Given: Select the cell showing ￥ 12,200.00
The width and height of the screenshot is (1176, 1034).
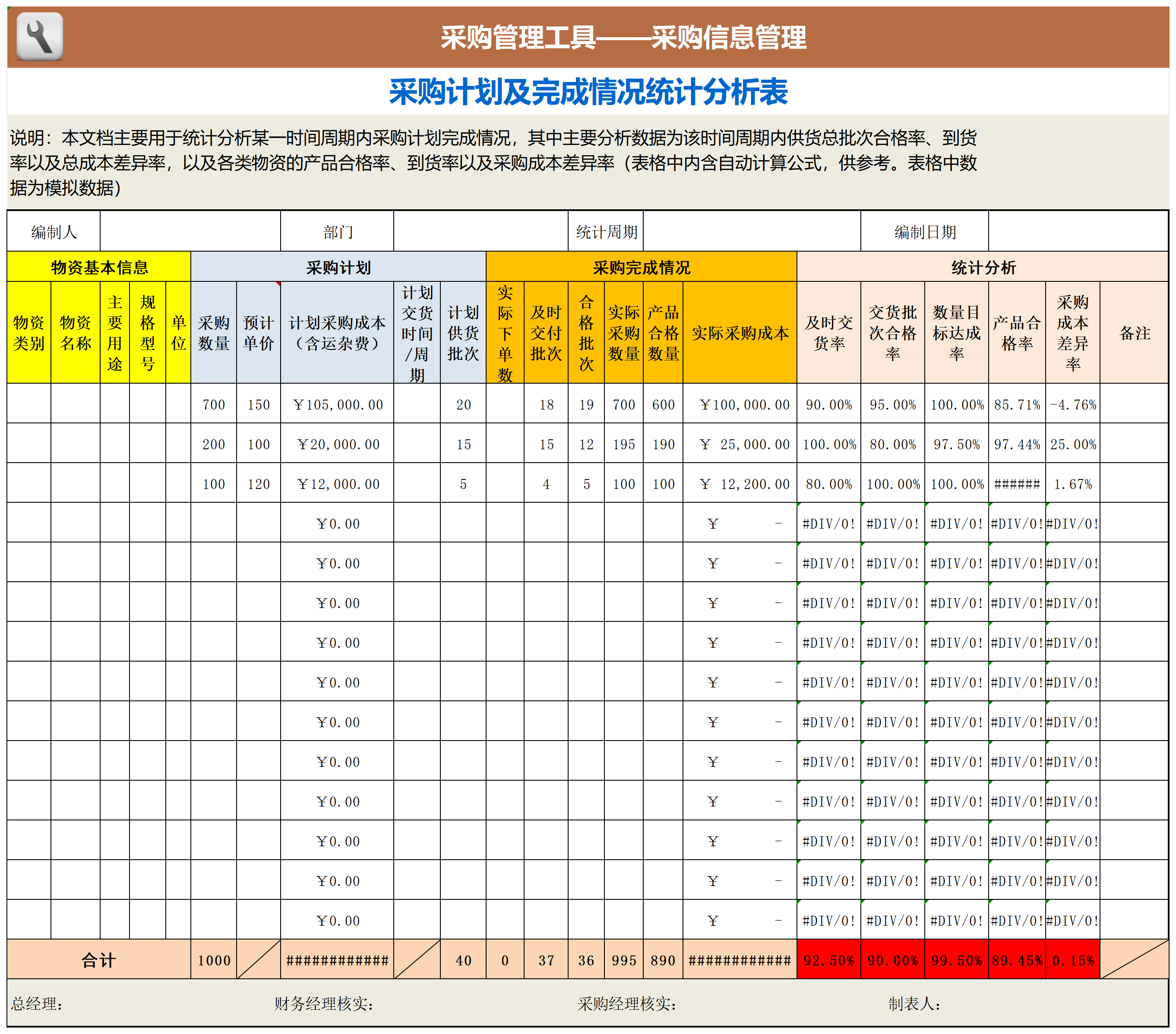Looking at the screenshot, I should (x=740, y=483).
